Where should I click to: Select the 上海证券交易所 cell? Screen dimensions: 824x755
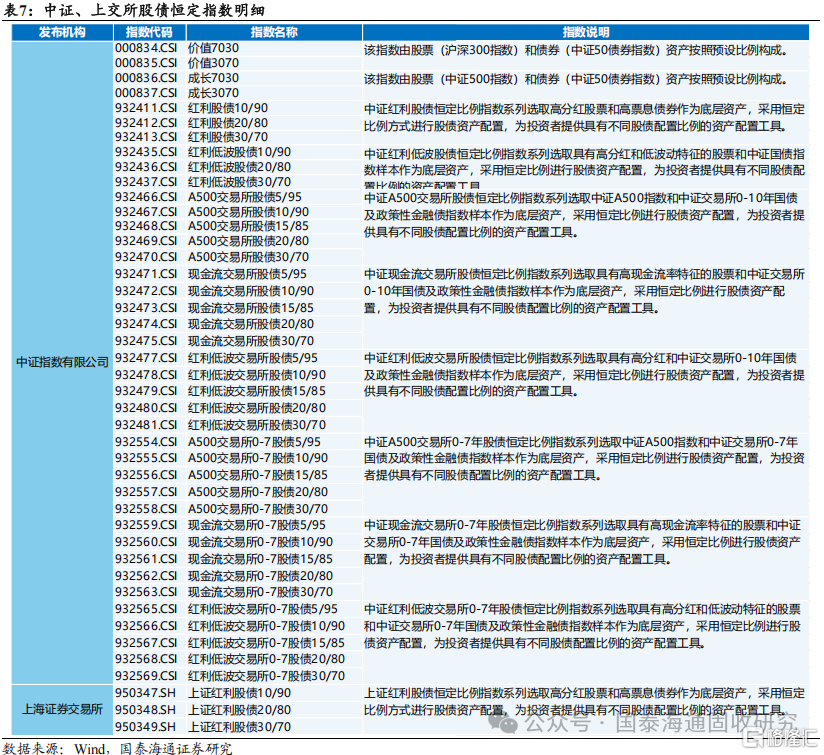pyautogui.click(x=63, y=709)
